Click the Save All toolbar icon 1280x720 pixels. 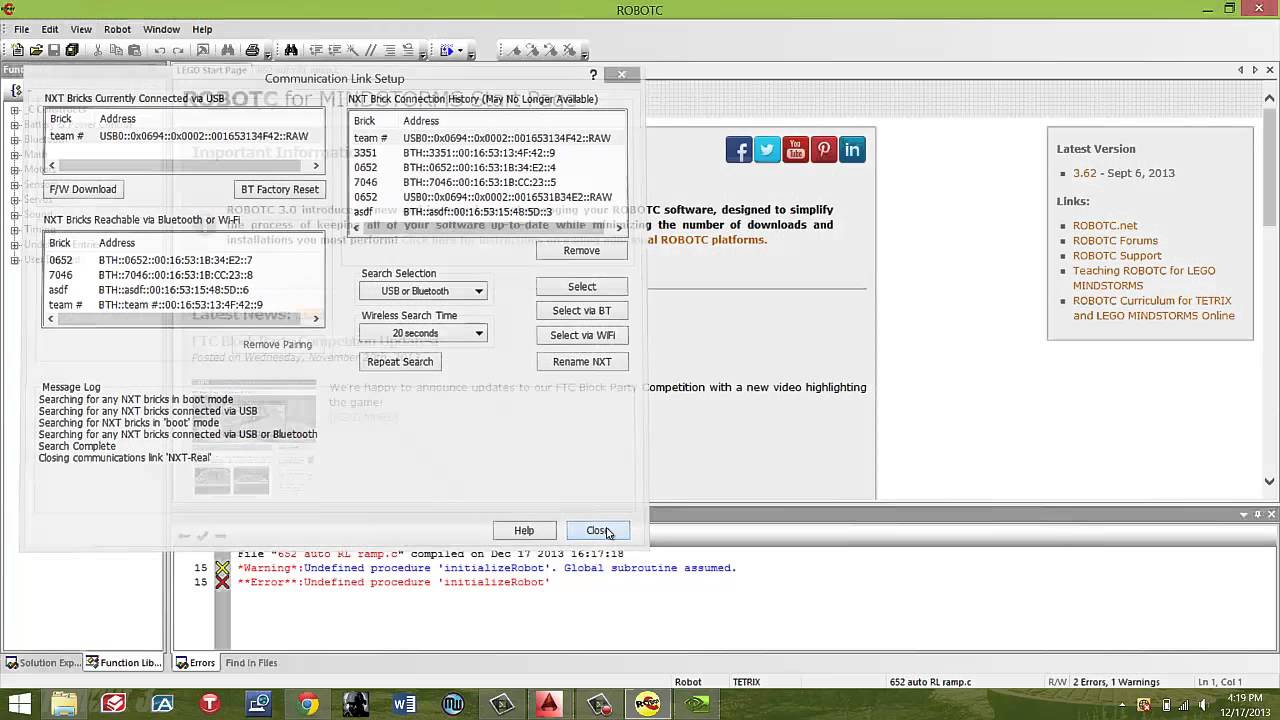(72, 50)
